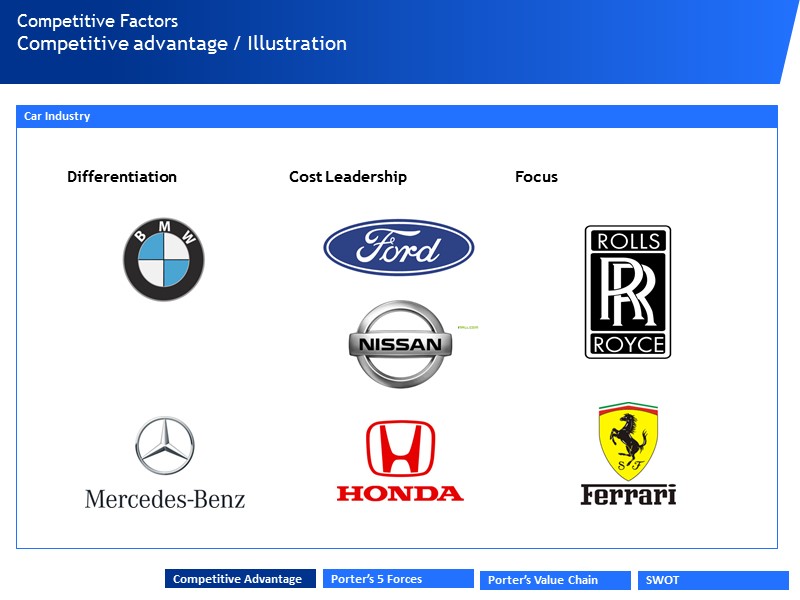800x600 pixels.
Task: Click the BMW logo
Action: [x=164, y=259]
